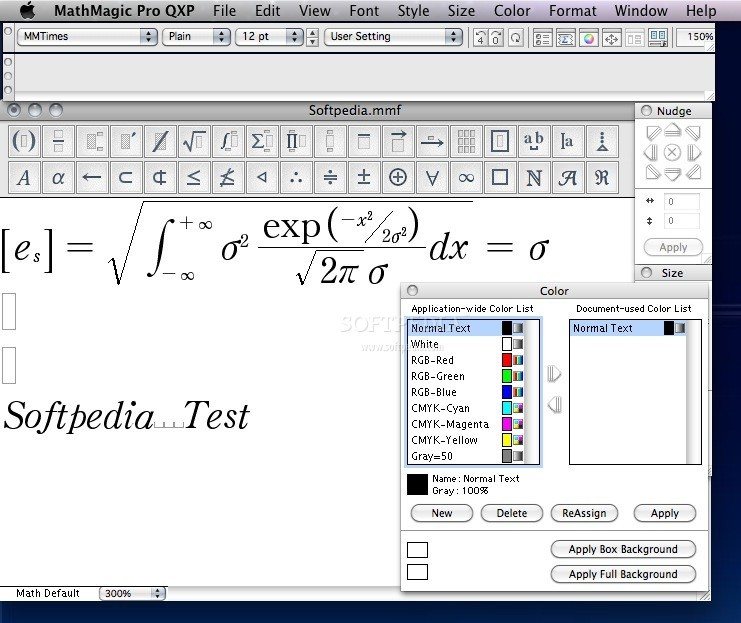The image size is (741, 623).
Task: Open the File menu
Action: tap(224, 10)
